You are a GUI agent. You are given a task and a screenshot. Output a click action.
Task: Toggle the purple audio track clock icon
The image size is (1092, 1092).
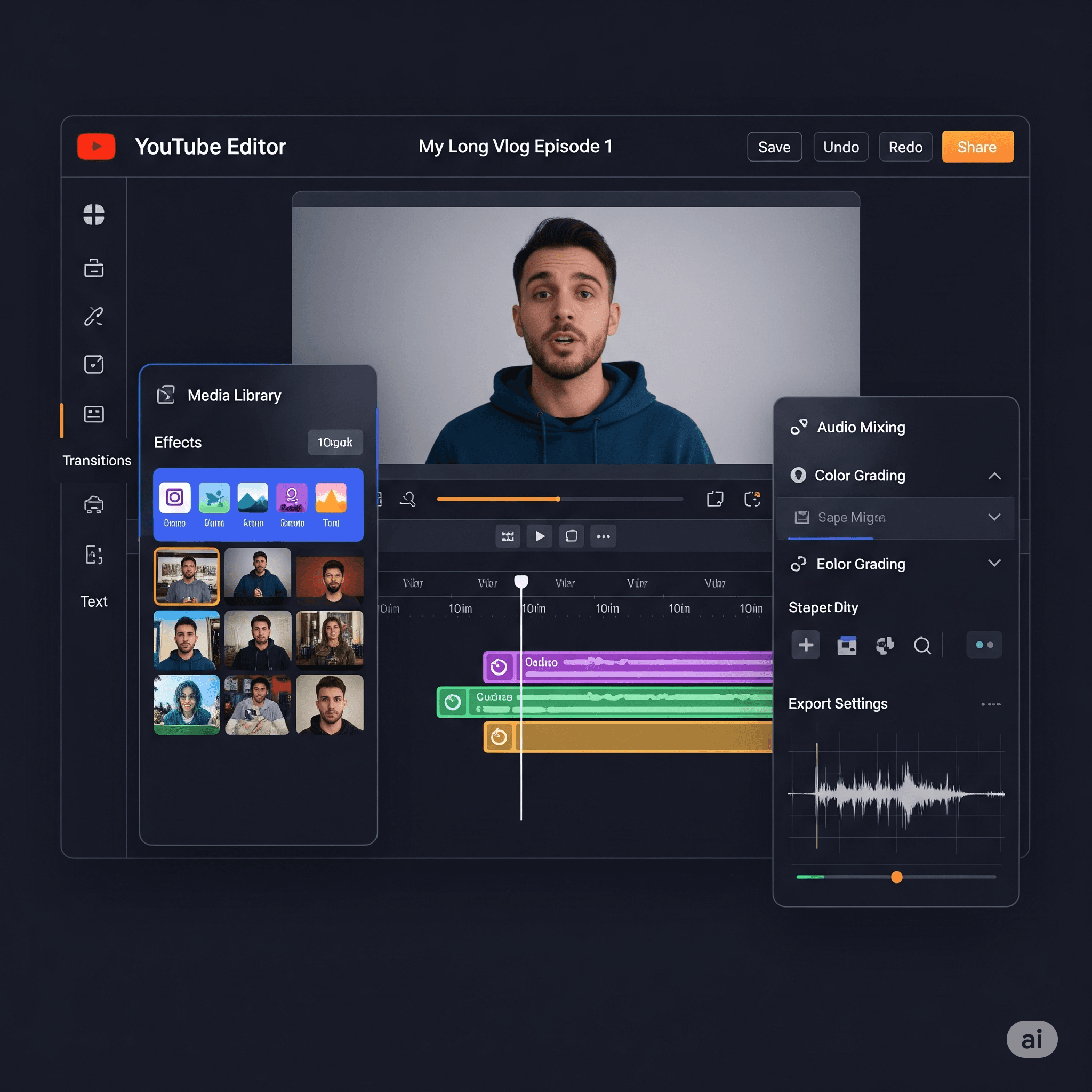(x=499, y=667)
